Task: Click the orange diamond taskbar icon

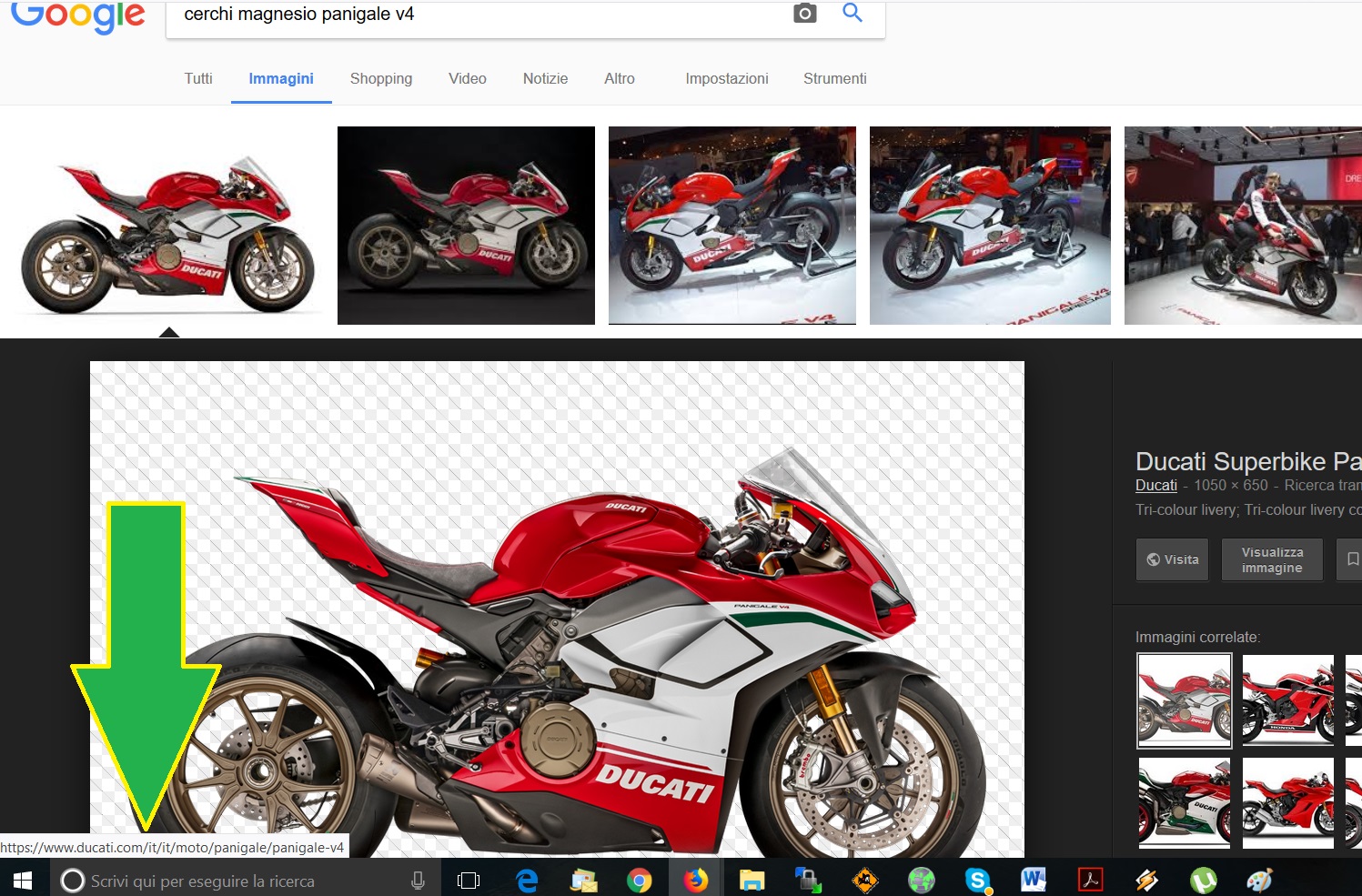Action: (865, 881)
